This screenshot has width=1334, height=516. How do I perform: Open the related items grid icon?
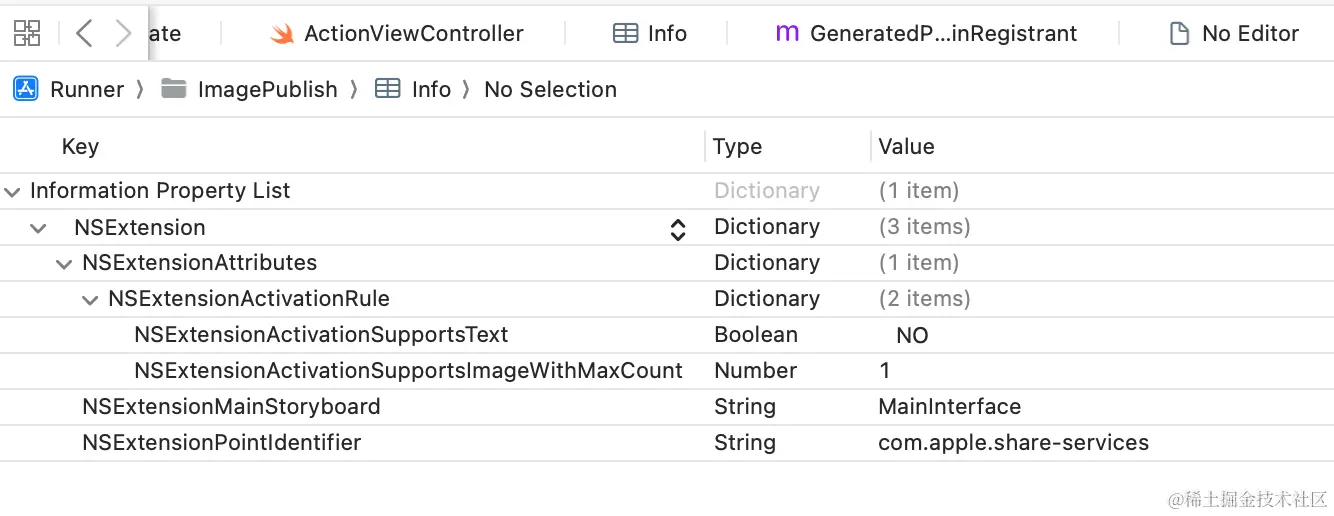pos(27,33)
